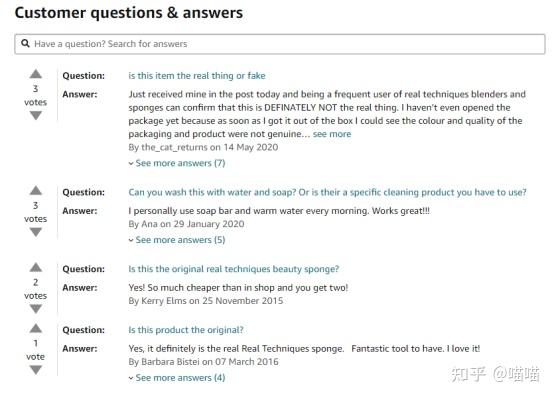Downvote the original beauty sponge question
The image size is (554, 397).
pos(36,309)
